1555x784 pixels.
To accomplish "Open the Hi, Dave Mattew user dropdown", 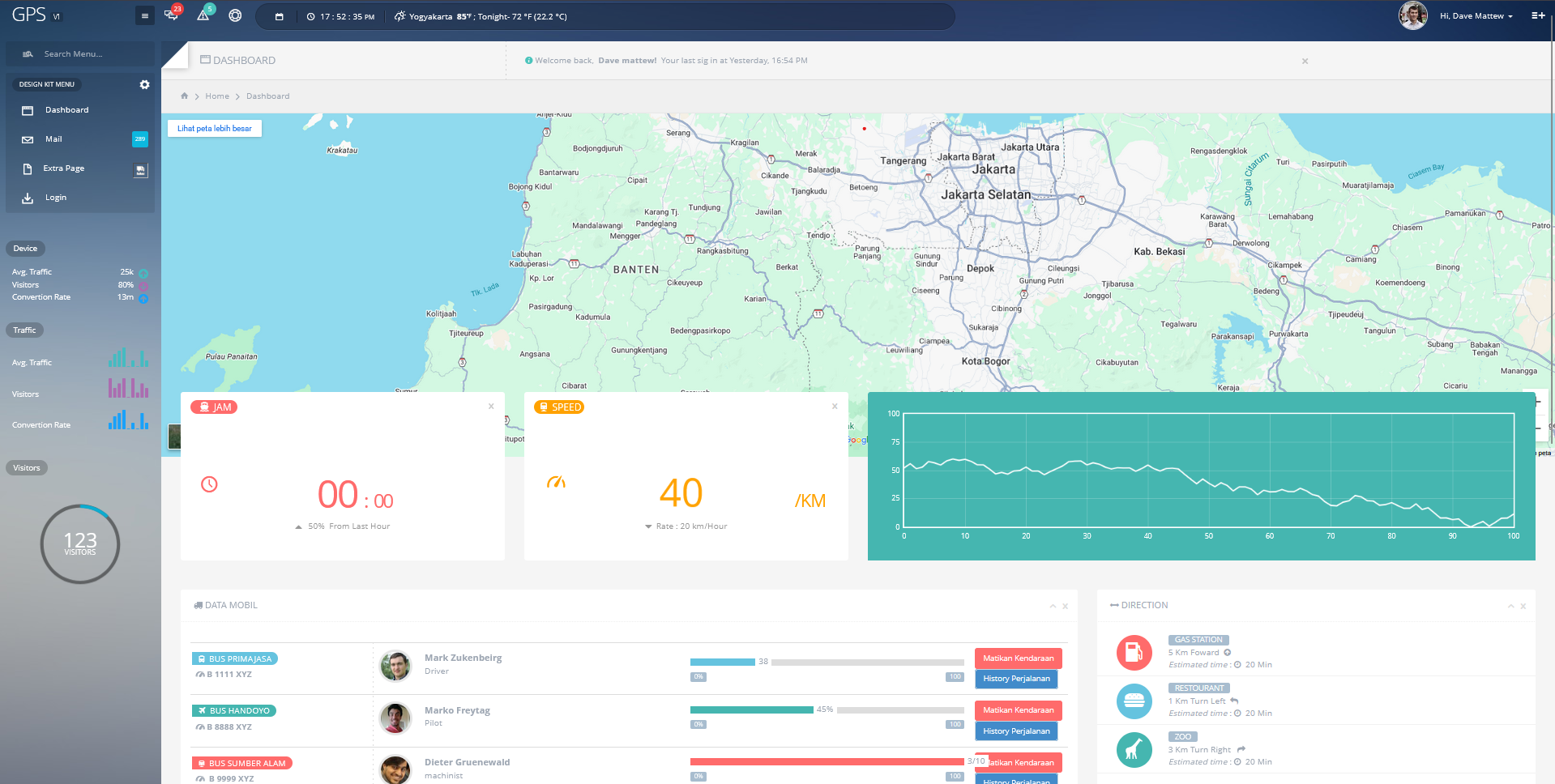I will [x=1476, y=16].
